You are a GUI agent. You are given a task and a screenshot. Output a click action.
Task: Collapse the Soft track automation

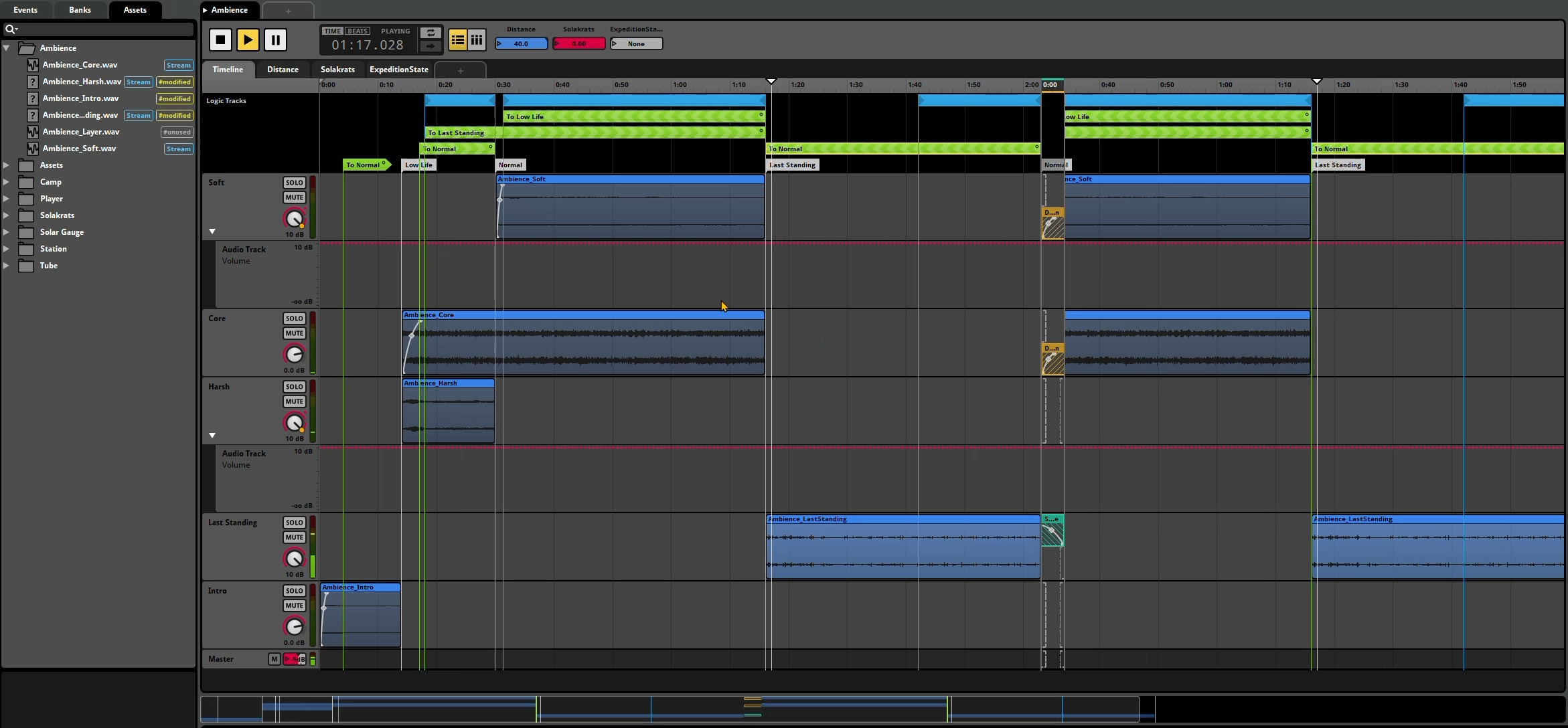click(212, 232)
